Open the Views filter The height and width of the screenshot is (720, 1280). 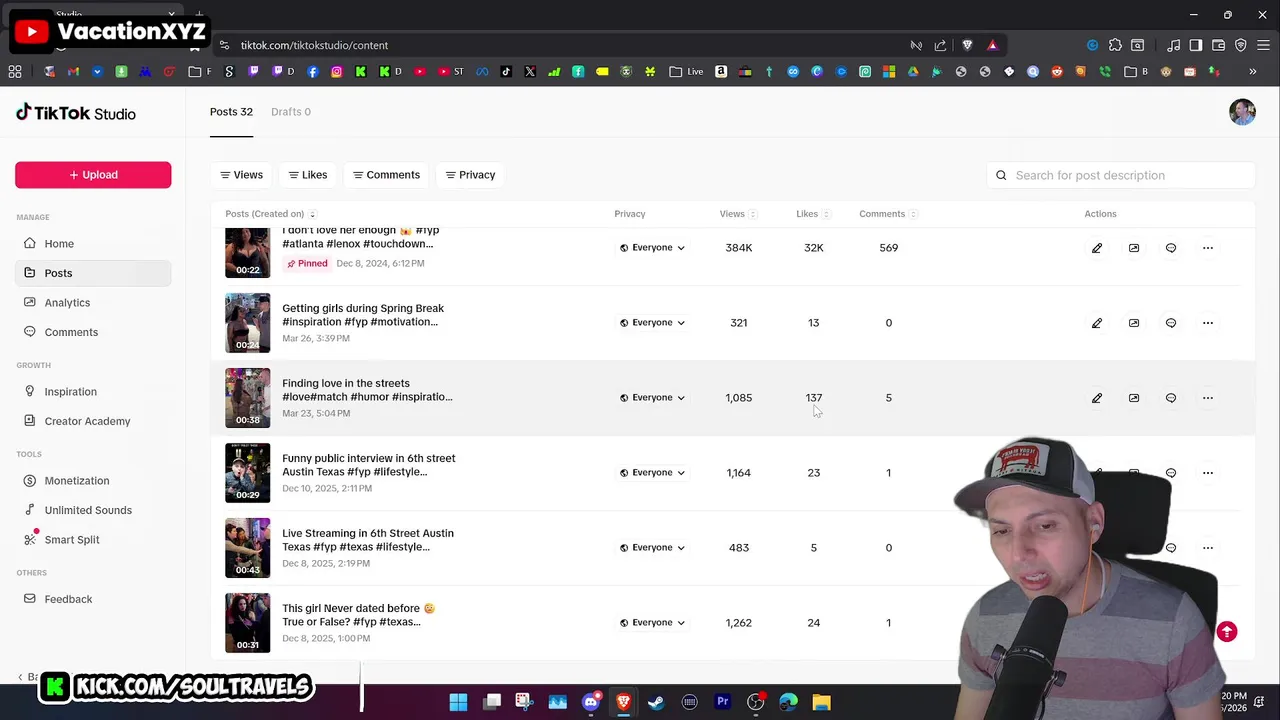tap(241, 175)
